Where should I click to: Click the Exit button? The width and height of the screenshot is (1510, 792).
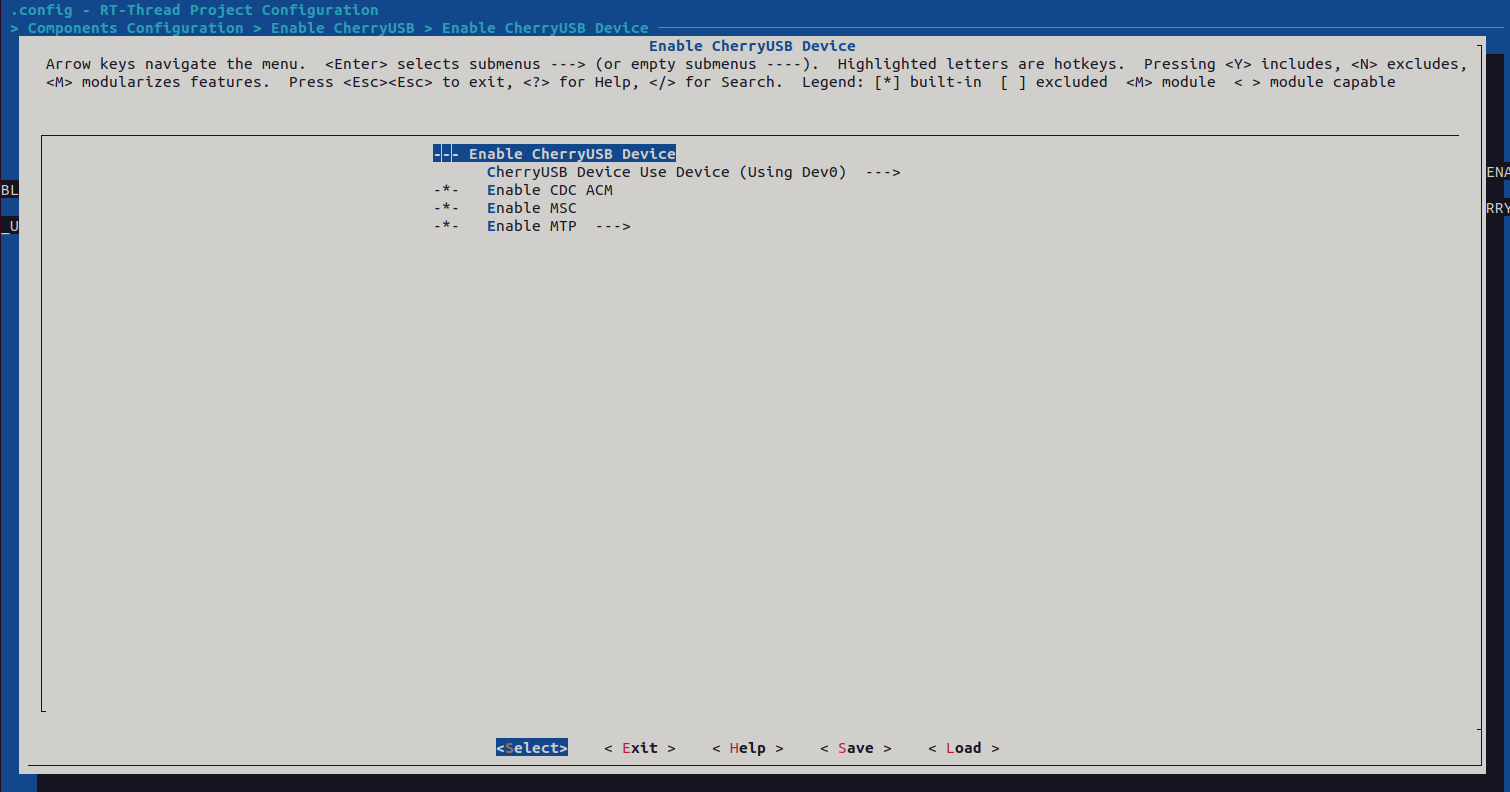coord(640,748)
